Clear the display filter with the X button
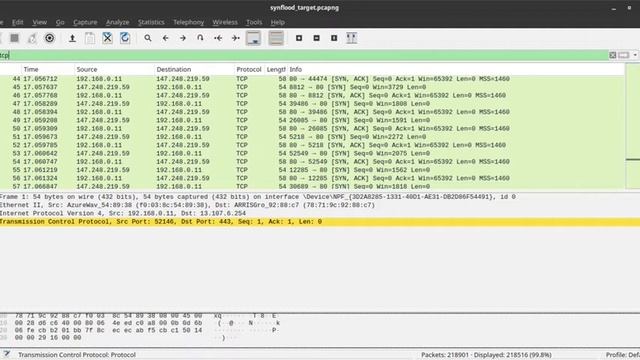This screenshot has width=640, height=360. click(613, 55)
